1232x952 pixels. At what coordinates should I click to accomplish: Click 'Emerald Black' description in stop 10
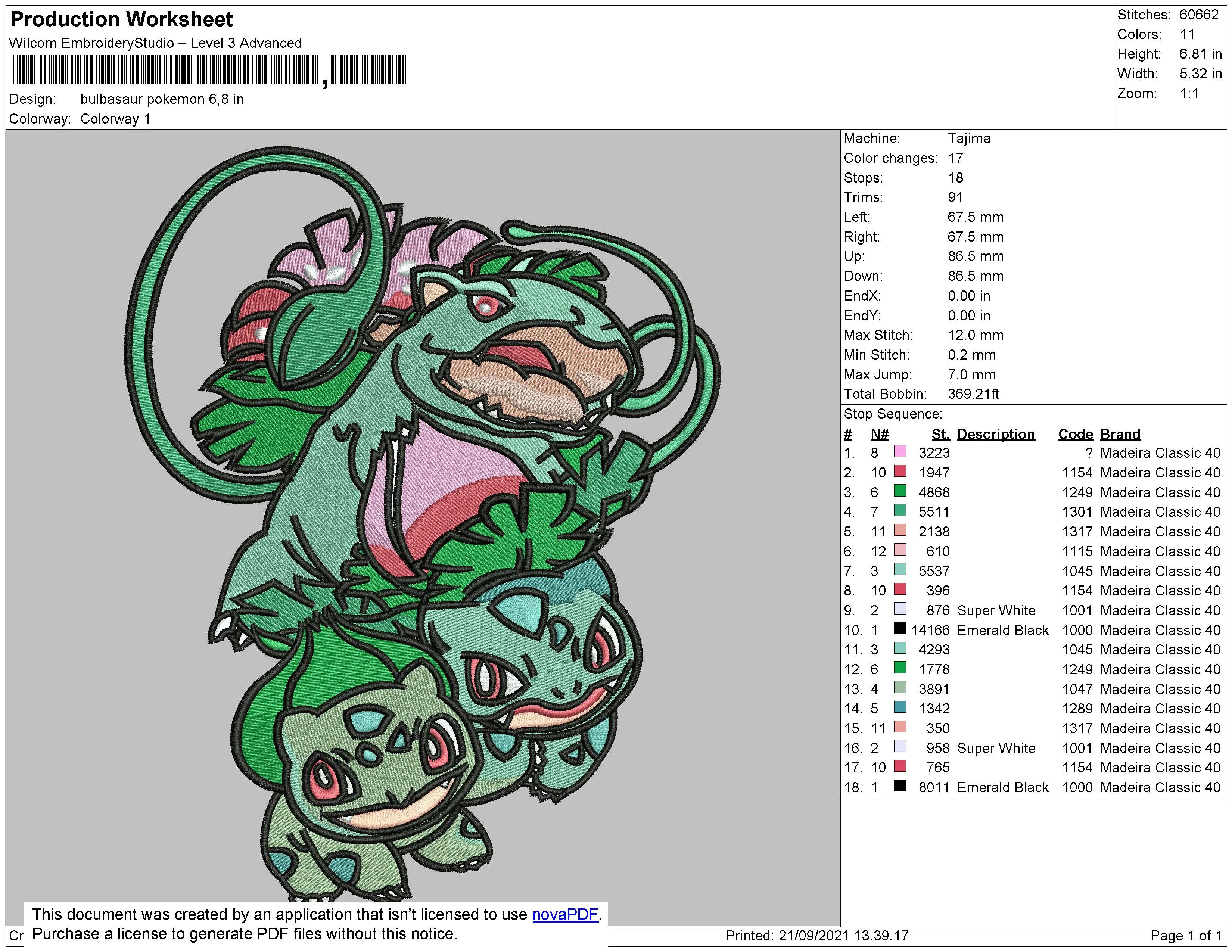click(1002, 631)
